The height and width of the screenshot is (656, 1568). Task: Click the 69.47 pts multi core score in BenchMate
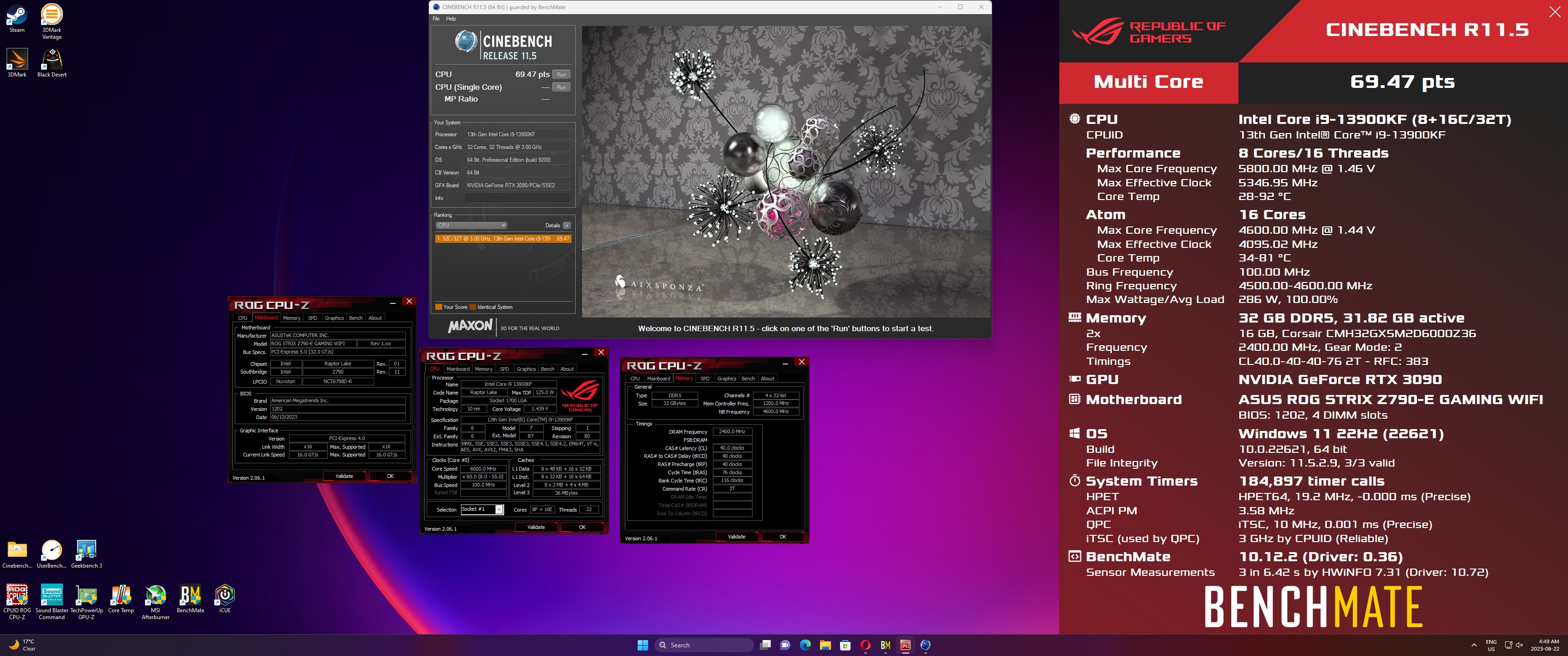click(x=1403, y=82)
